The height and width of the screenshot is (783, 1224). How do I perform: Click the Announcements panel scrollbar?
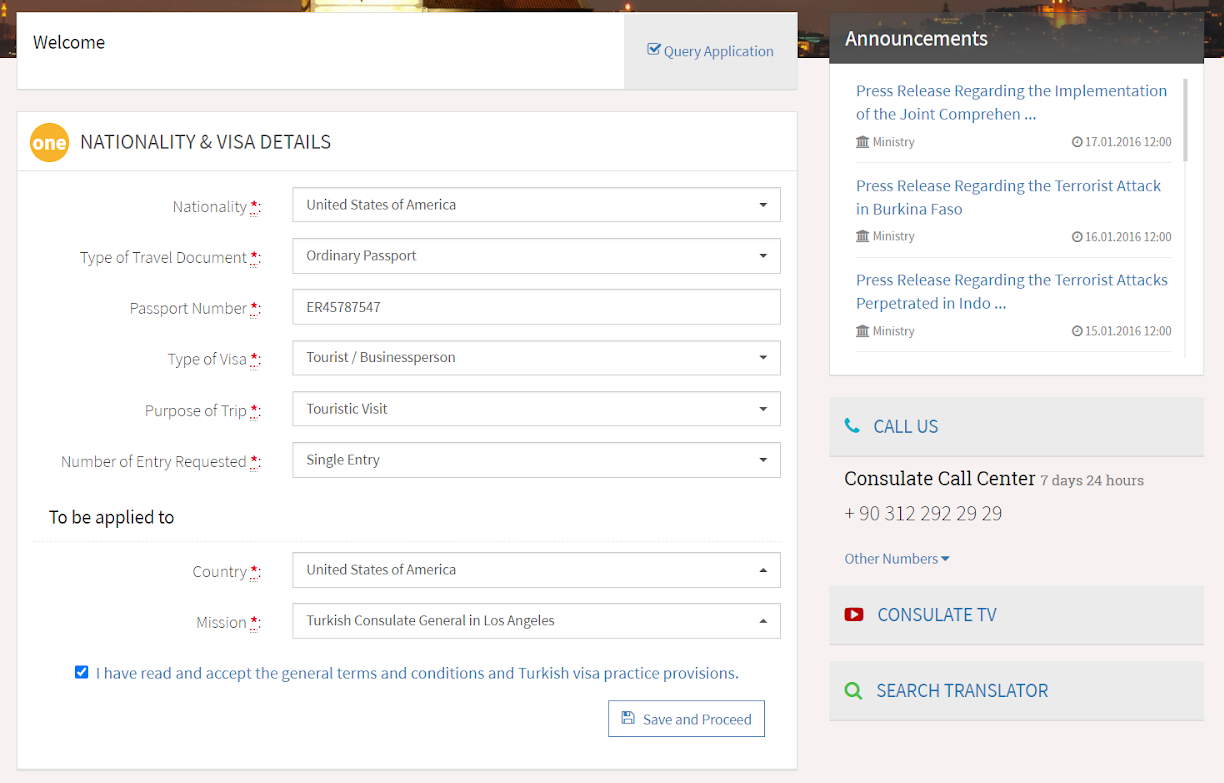[x=1186, y=120]
